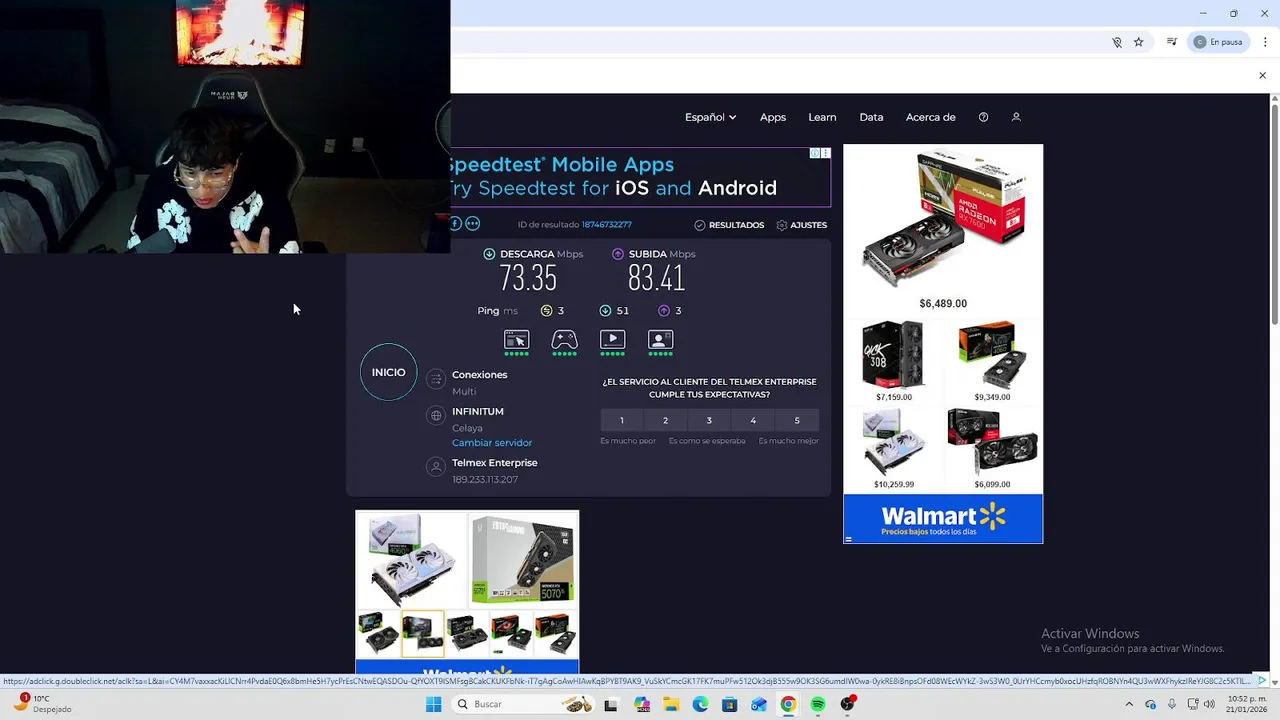1280x720 pixels.
Task: Click the INICIO go button
Action: 389,372
